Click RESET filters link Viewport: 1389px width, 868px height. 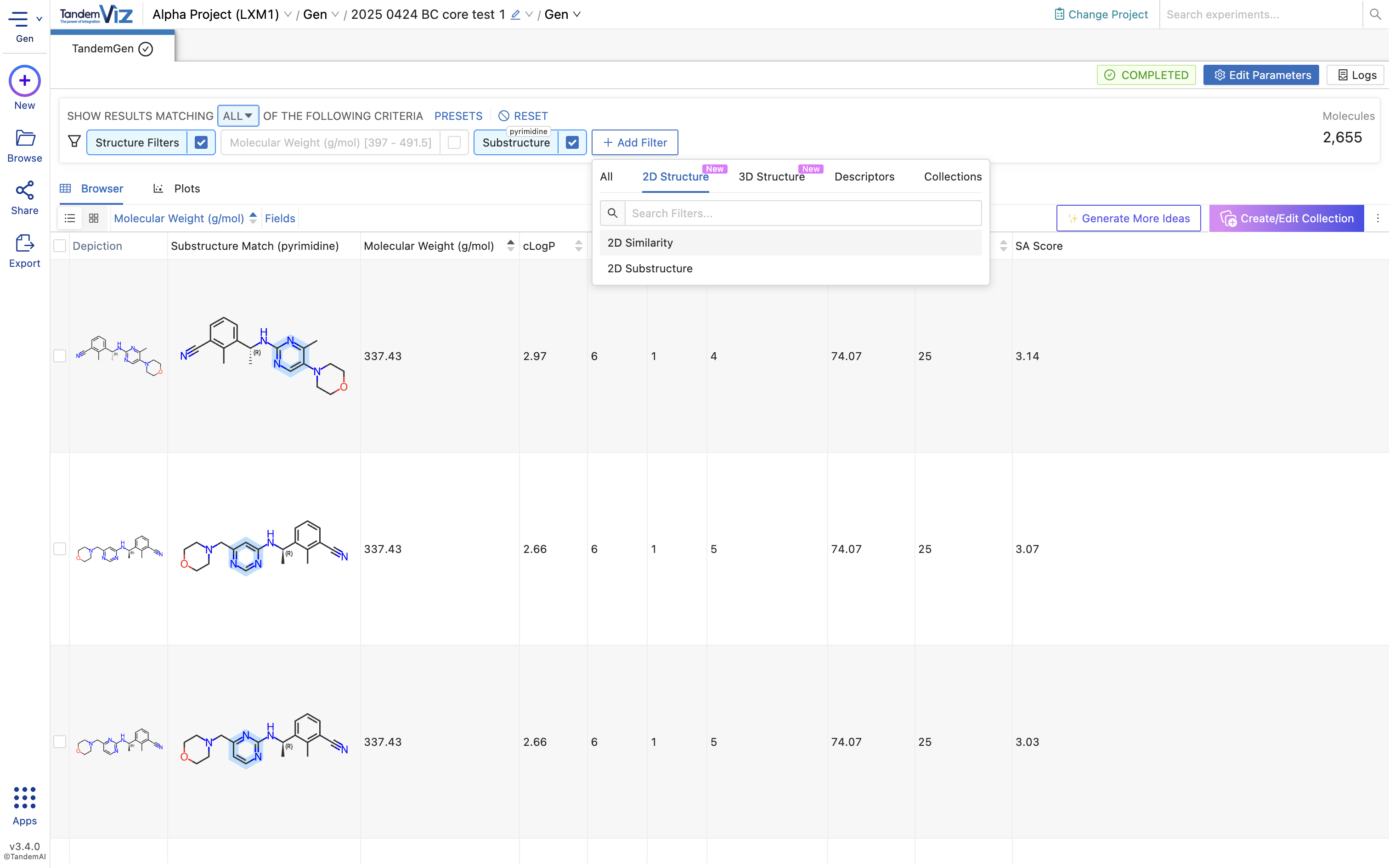coord(531,116)
